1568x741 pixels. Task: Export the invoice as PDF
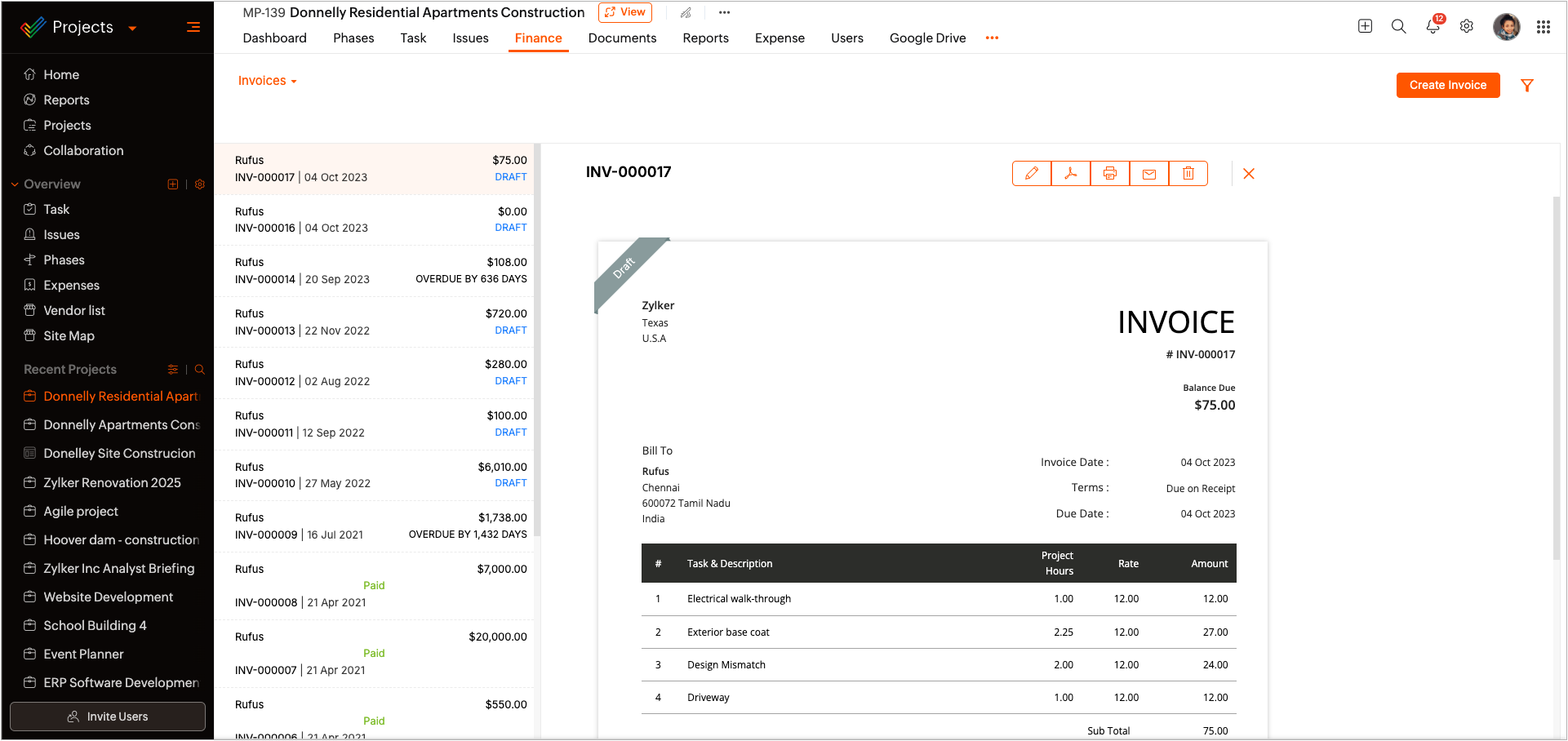click(x=1071, y=173)
